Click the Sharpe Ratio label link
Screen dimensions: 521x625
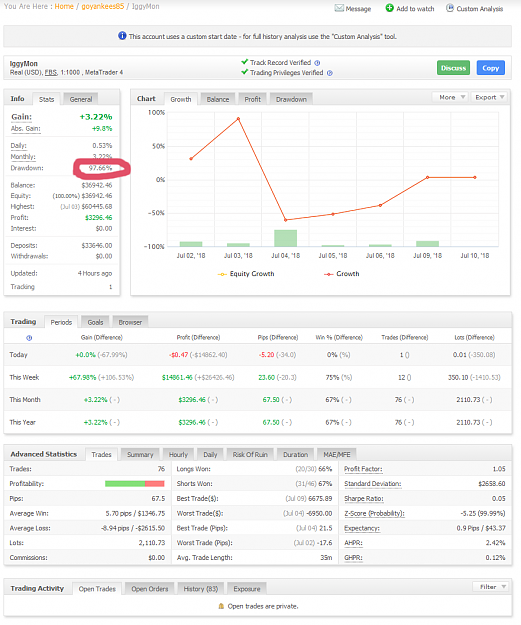(x=364, y=498)
